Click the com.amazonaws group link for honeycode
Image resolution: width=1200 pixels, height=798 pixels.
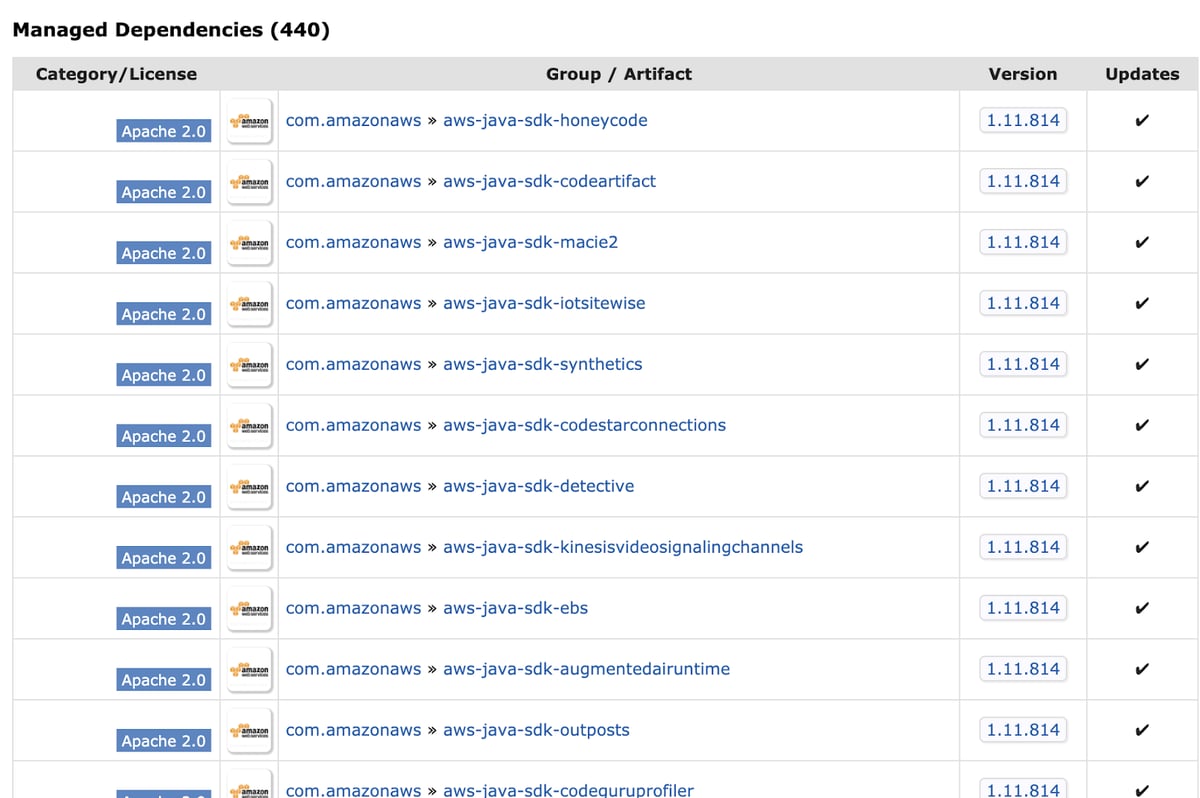[352, 120]
